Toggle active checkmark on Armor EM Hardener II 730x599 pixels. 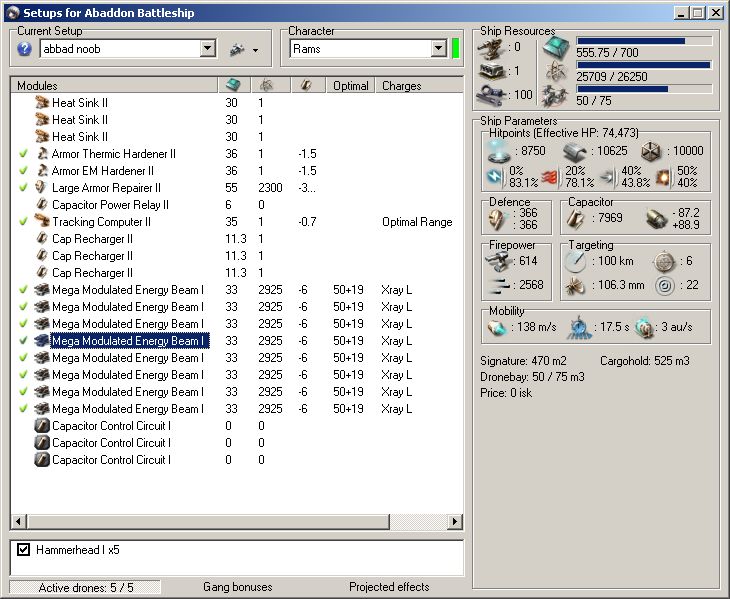tap(23, 171)
